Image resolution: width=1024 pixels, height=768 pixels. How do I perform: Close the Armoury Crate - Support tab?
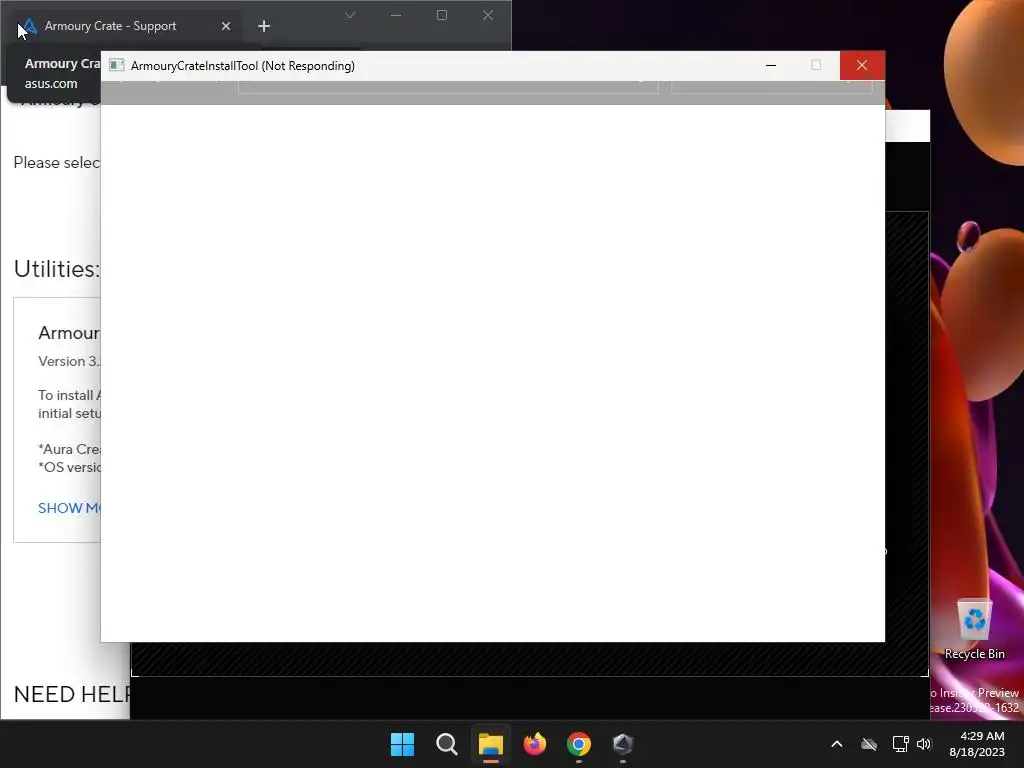226,26
